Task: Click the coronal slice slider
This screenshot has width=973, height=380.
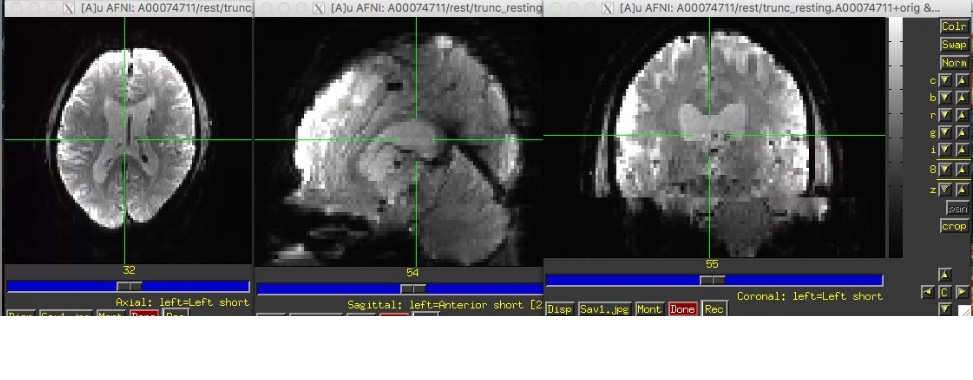Action: (x=714, y=281)
